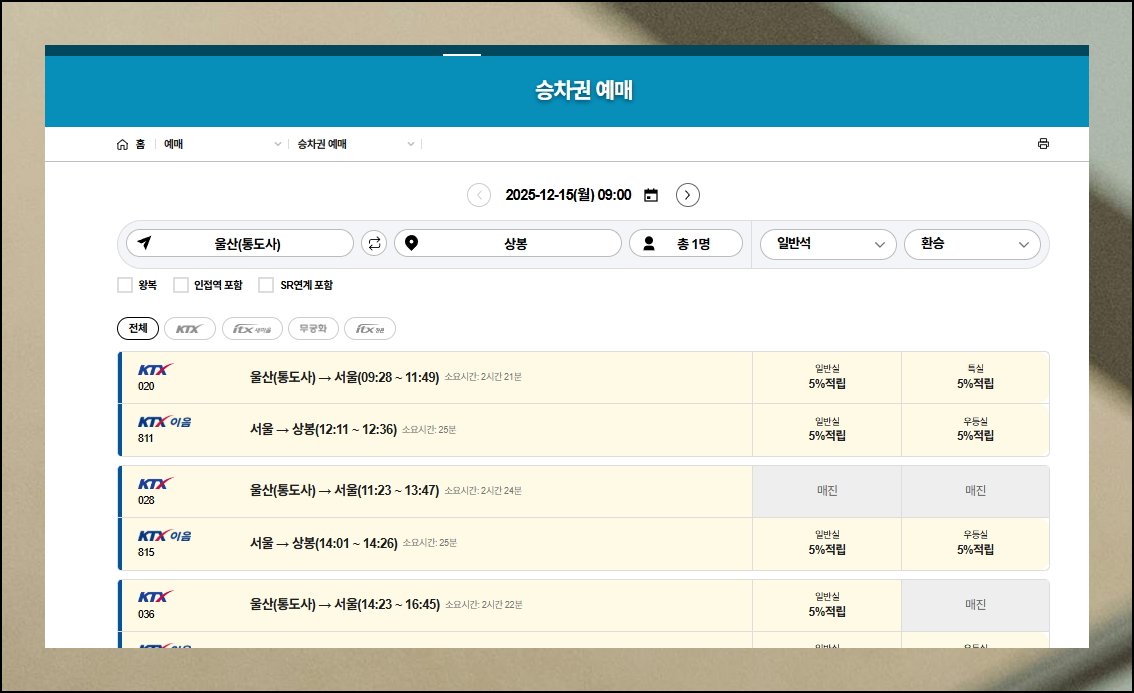
Task: Open the 환승 transfer dropdown
Action: coord(972,244)
